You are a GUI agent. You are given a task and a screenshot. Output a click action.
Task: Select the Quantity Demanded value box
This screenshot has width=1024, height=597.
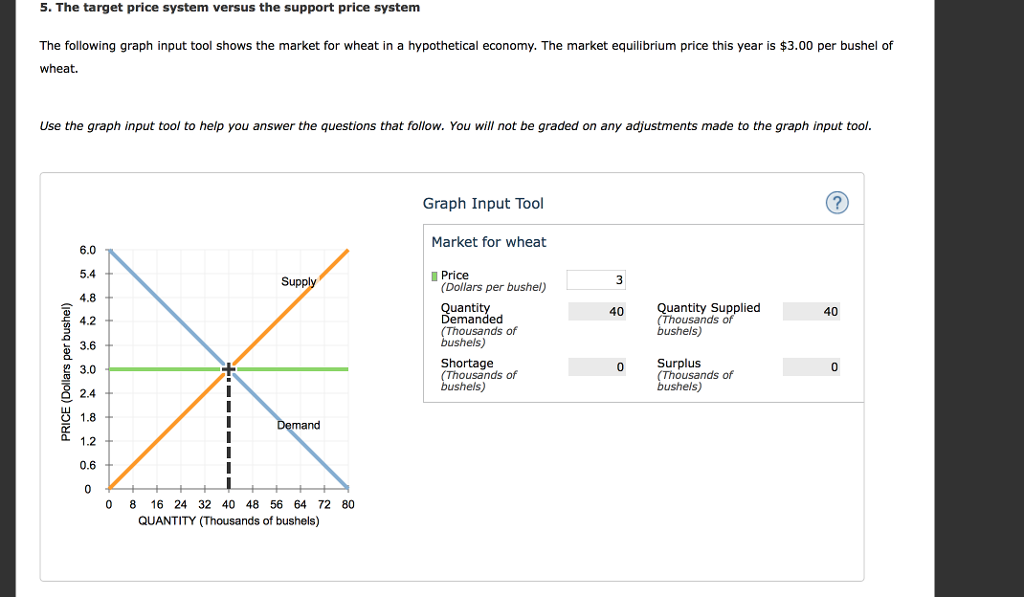tap(595, 311)
